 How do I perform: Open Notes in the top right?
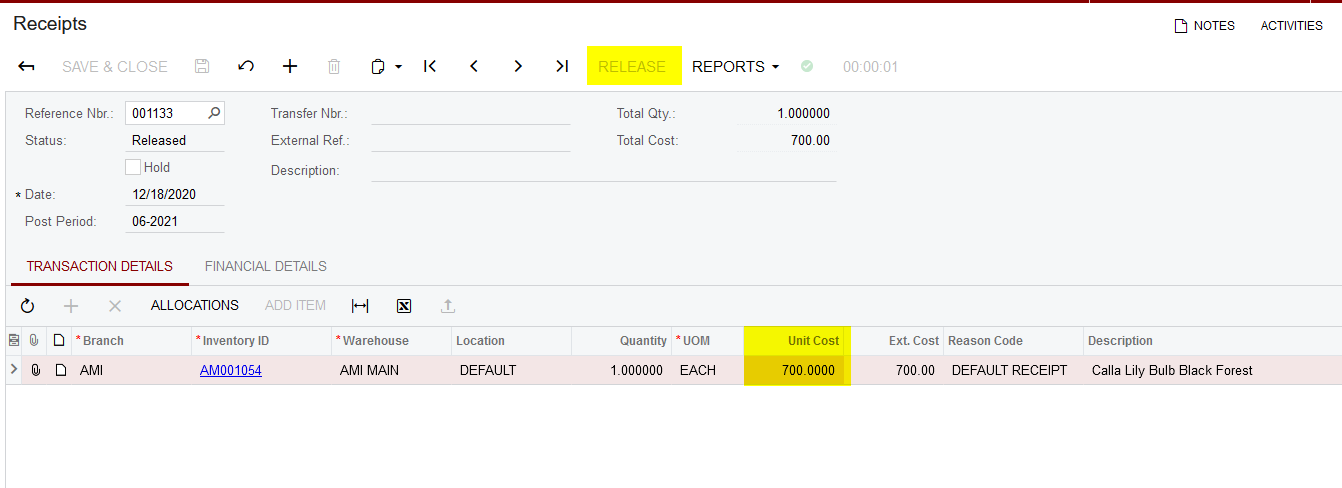[1205, 26]
